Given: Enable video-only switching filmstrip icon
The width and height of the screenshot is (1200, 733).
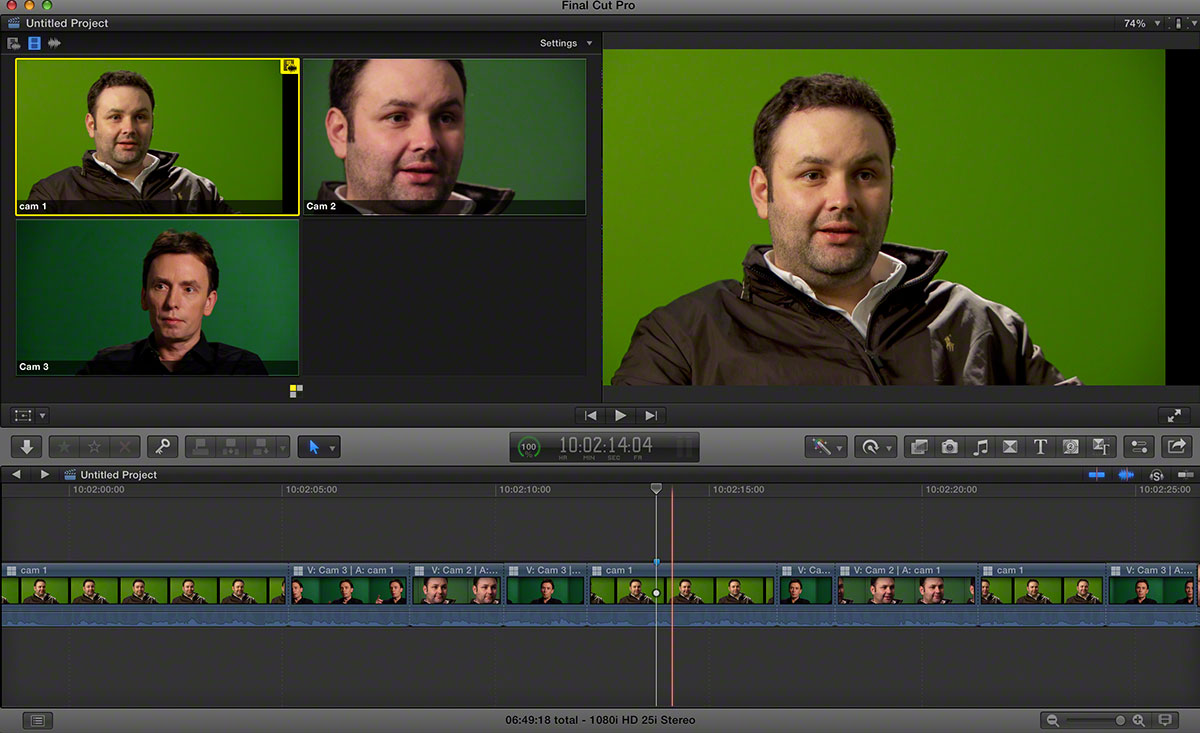Looking at the screenshot, I should click(34, 43).
